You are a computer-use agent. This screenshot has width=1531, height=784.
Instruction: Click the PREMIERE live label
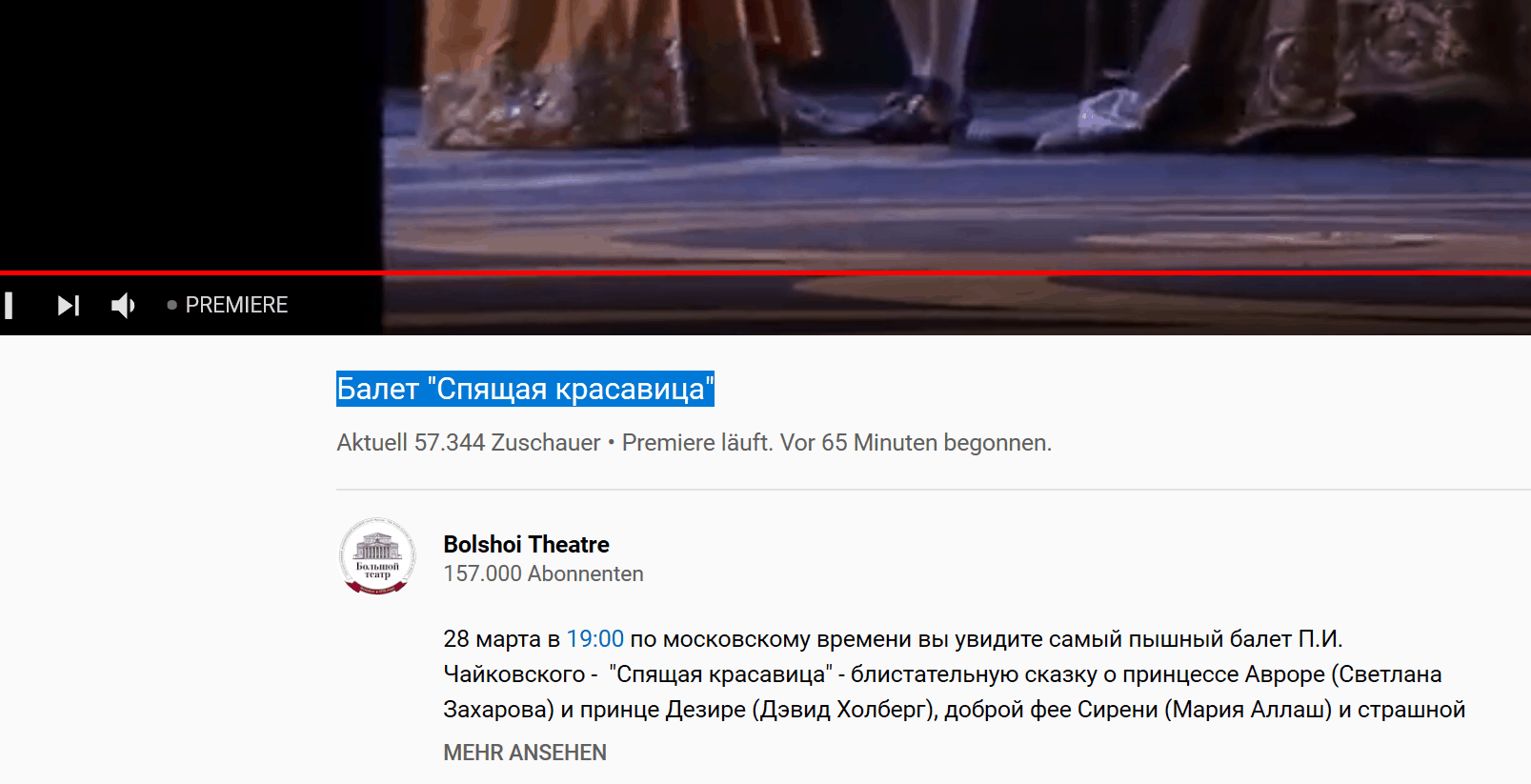click(x=236, y=305)
